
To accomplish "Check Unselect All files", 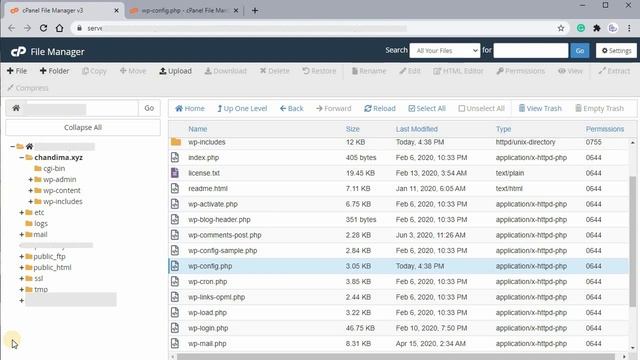I will point(482,108).
